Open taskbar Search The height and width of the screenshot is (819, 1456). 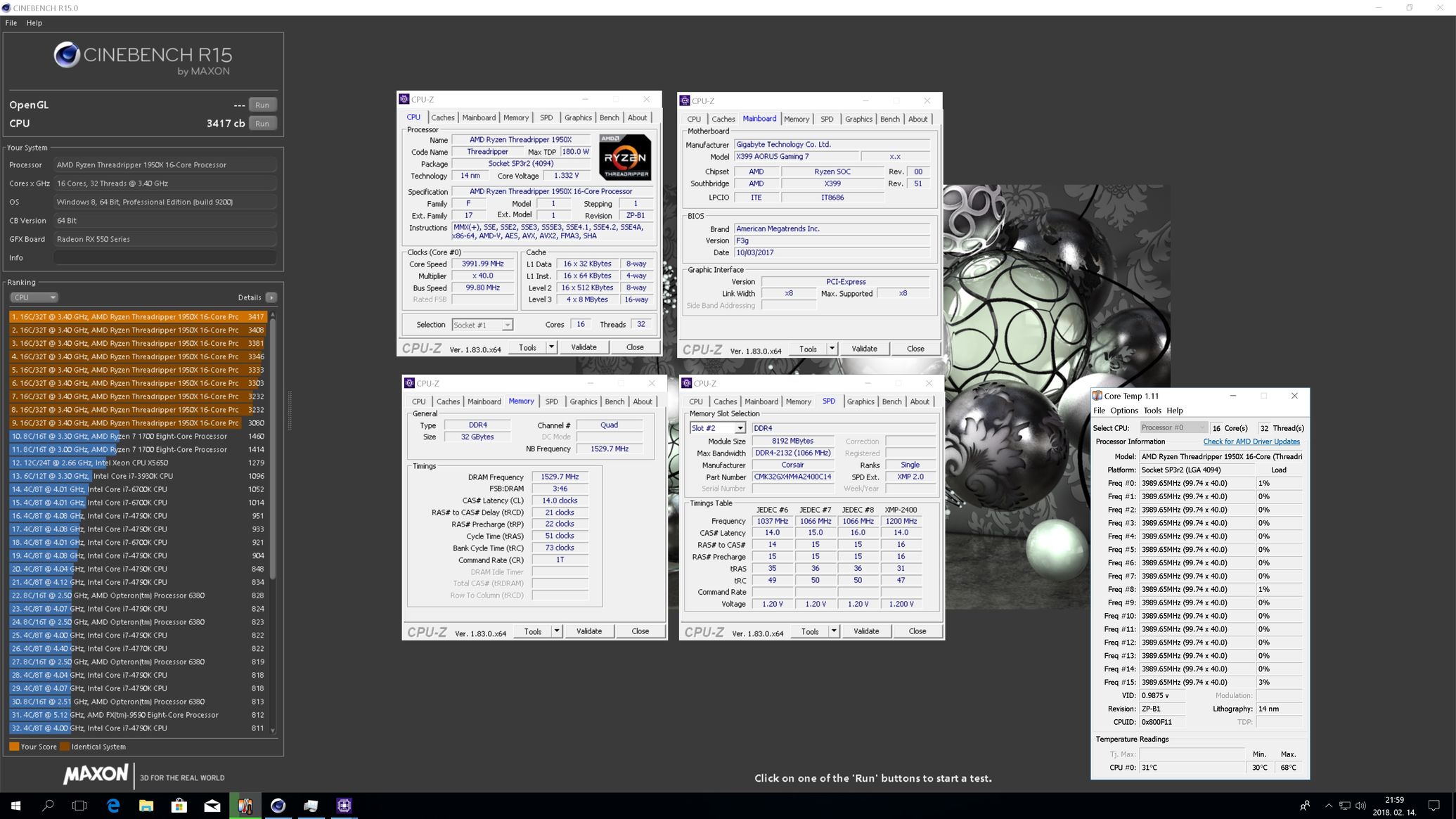pos(48,806)
